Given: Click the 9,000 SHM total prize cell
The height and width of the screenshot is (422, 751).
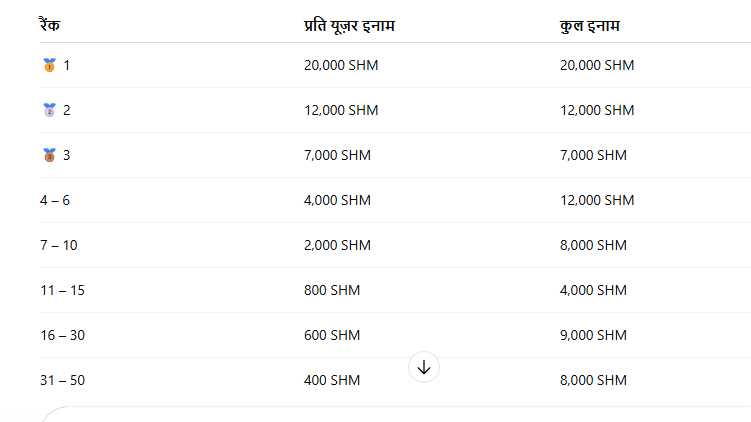Looking at the screenshot, I should pos(593,335).
